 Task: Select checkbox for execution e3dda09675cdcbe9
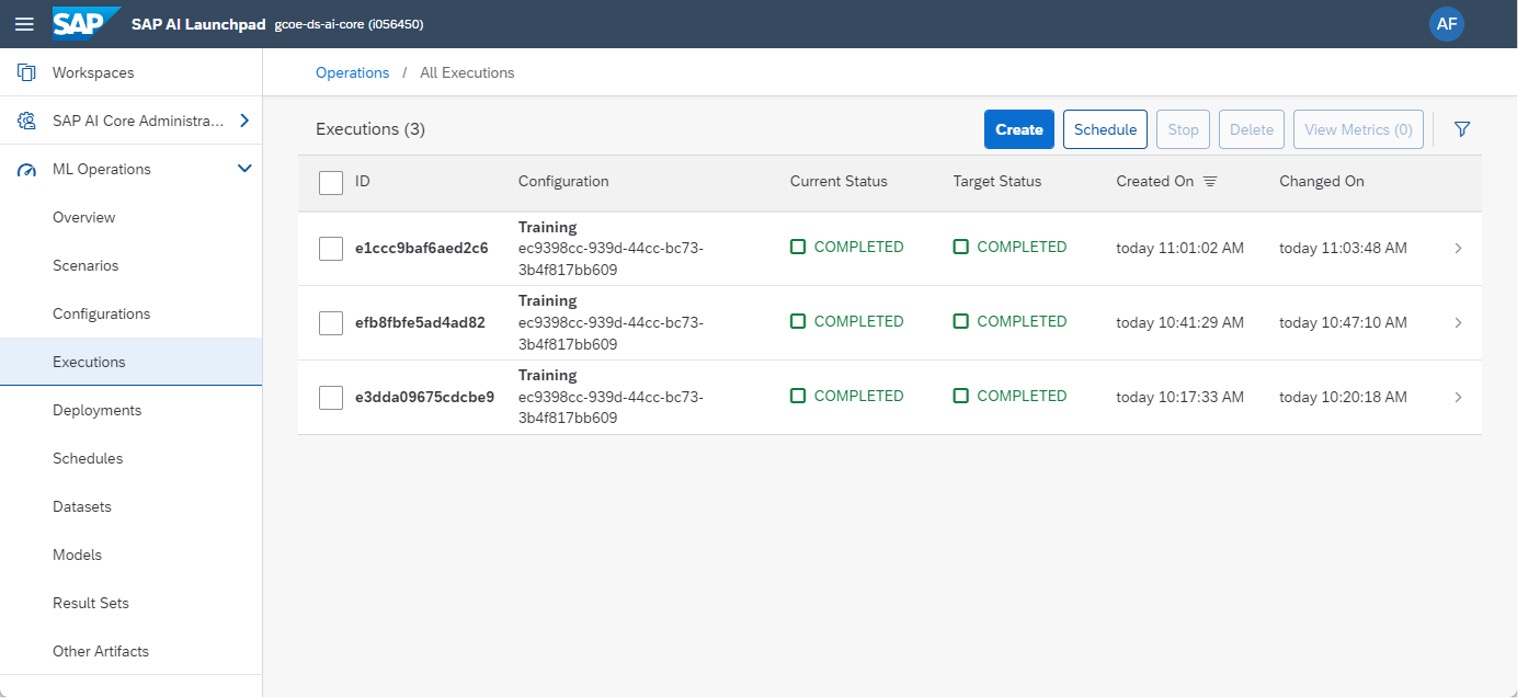(x=331, y=397)
